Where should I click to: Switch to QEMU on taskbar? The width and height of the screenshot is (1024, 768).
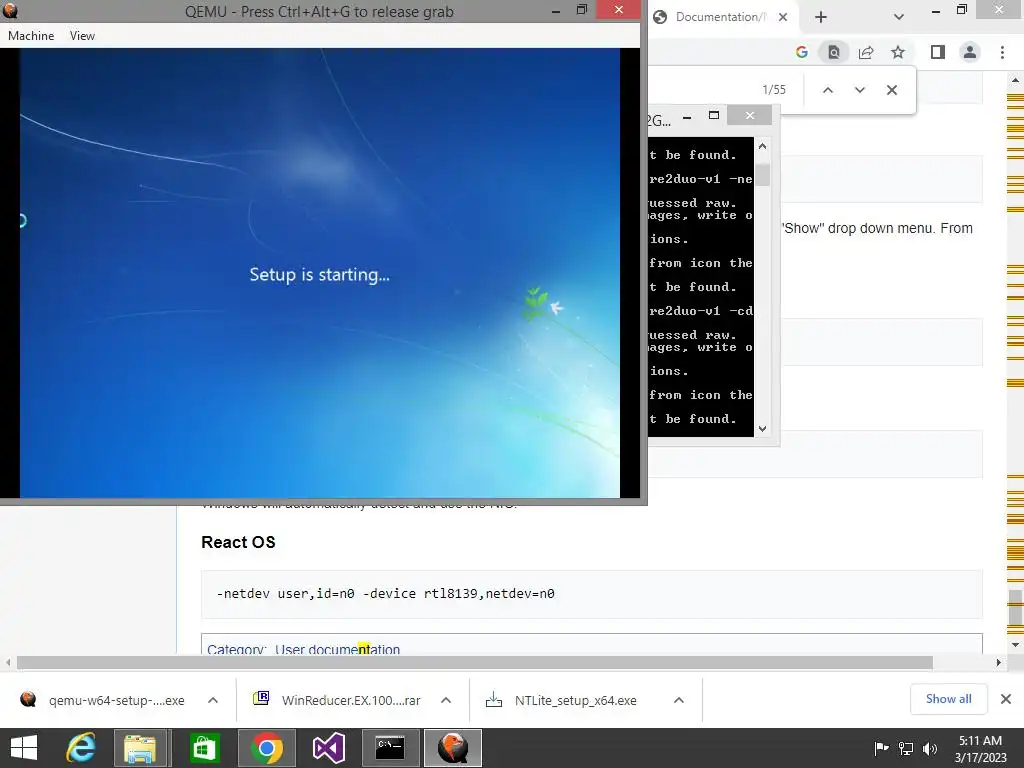point(453,748)
